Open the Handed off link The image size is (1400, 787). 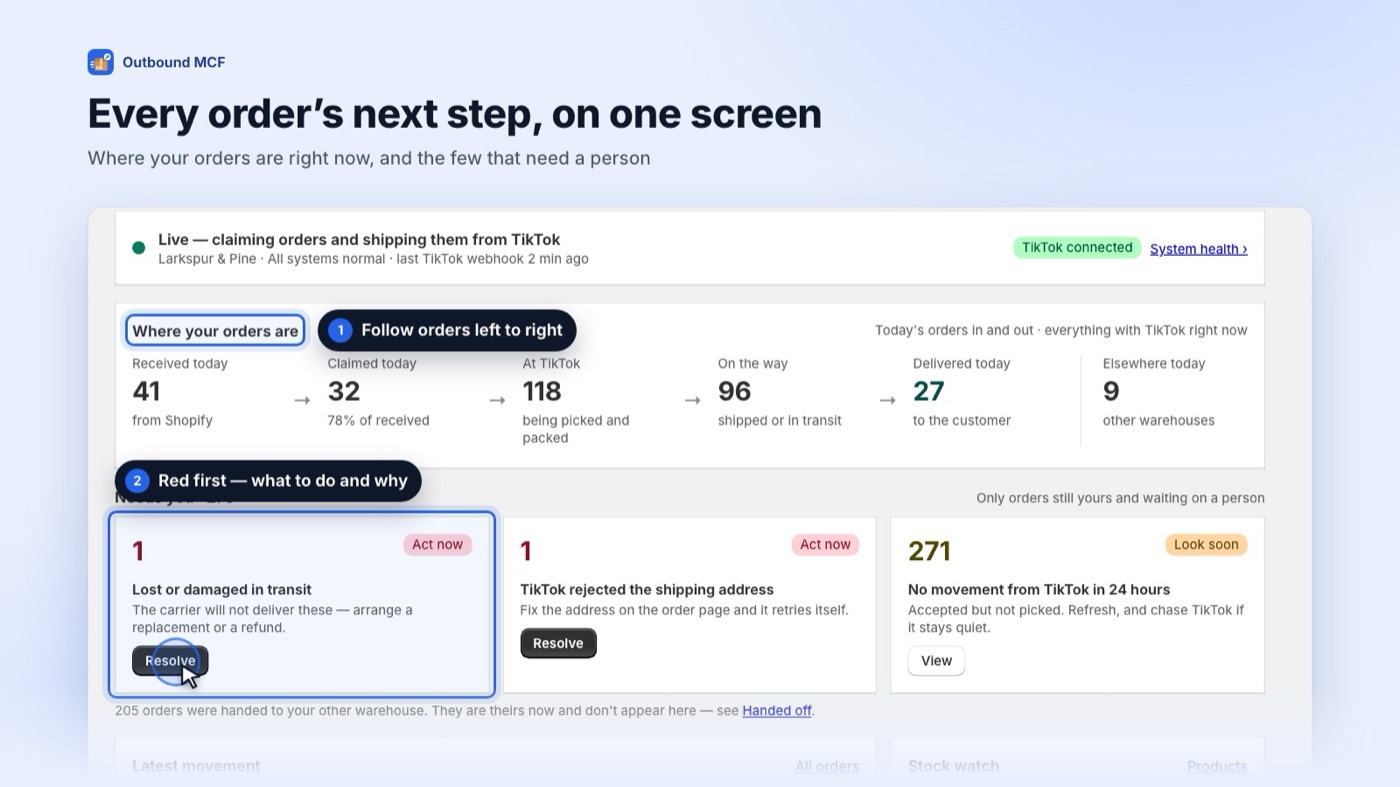(777, 711)
